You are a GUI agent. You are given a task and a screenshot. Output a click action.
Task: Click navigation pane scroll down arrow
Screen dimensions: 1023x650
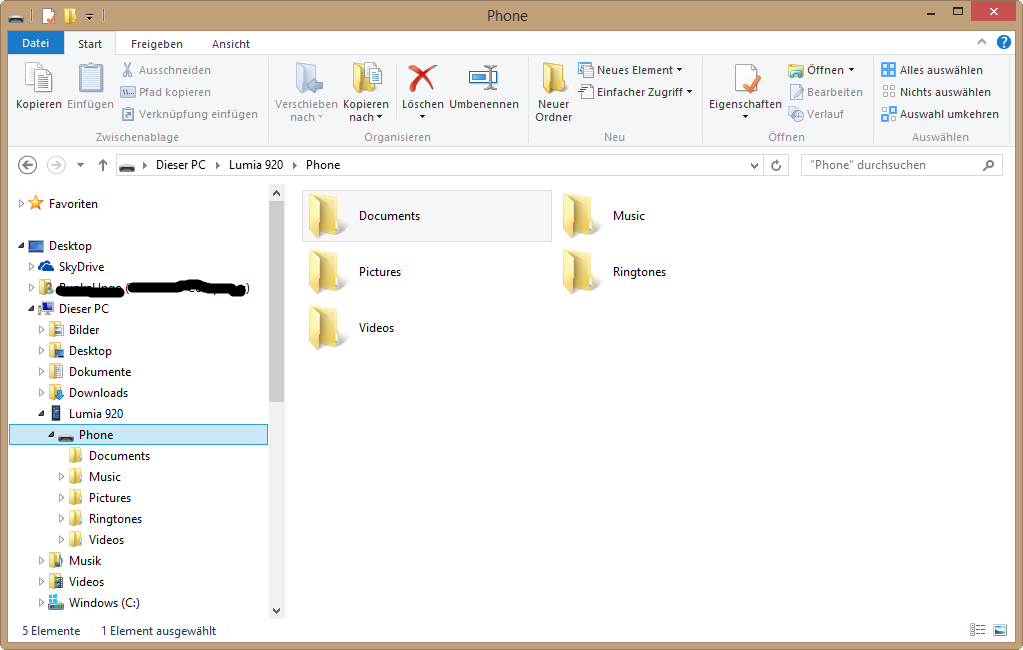click(x=277, y=611)
